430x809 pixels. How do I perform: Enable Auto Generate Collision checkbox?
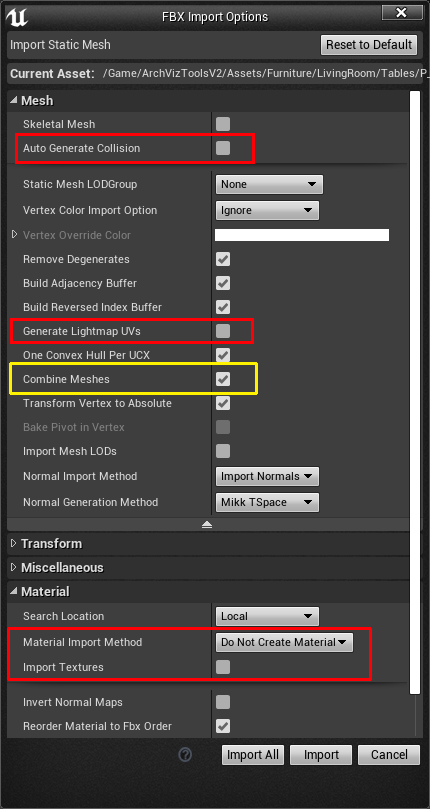223,148
